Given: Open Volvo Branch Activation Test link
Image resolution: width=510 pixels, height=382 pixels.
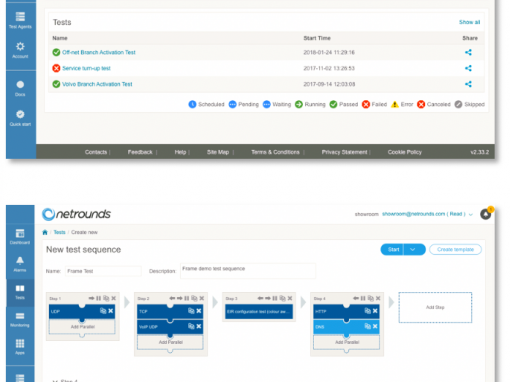Looking at the screenshot, I should pos(97,84).
